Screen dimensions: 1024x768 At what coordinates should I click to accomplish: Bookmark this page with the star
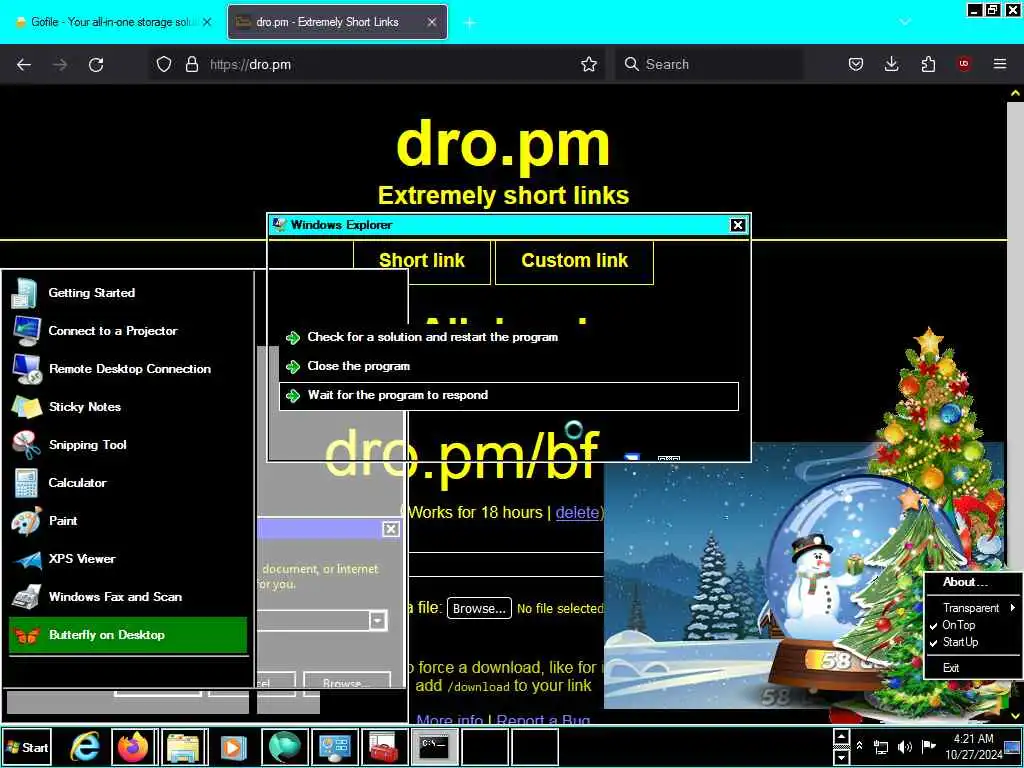[x=589, y=64]
